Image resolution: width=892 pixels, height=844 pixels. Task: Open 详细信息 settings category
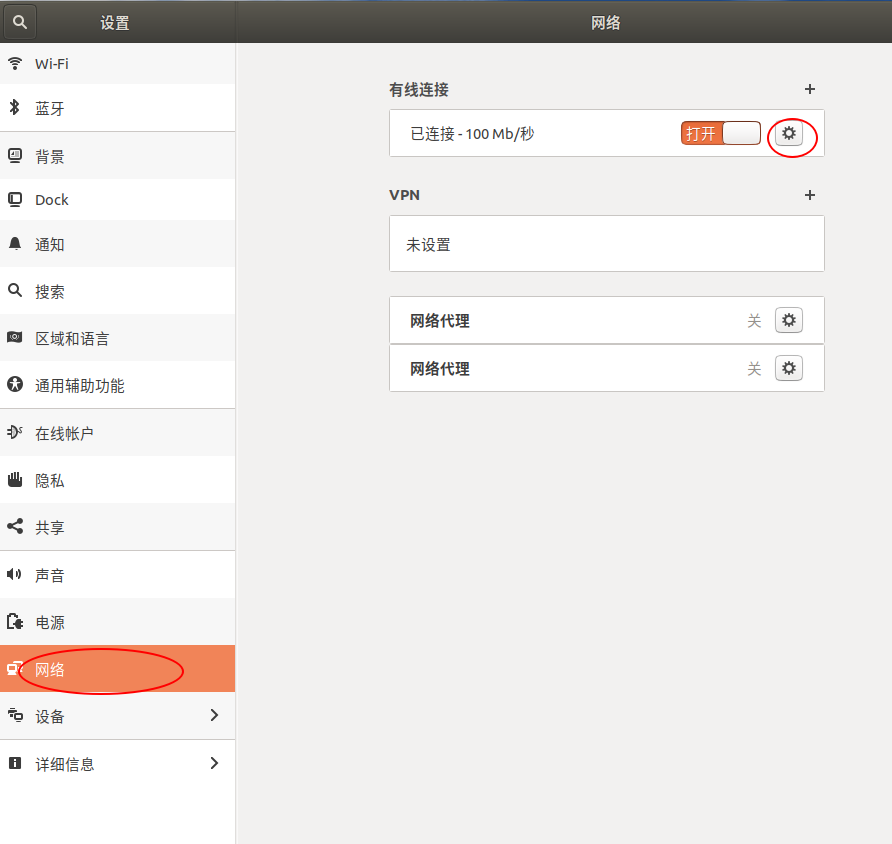click(117, 763)
